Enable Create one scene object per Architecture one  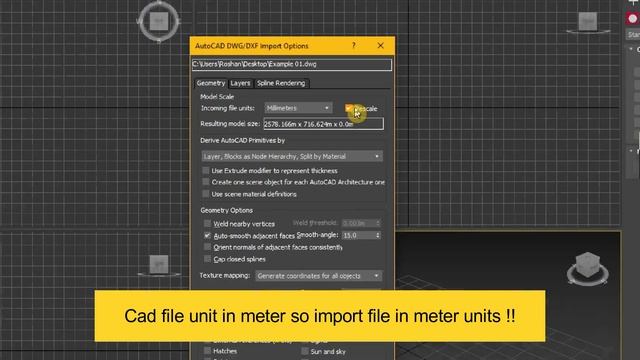click(206, 182)
